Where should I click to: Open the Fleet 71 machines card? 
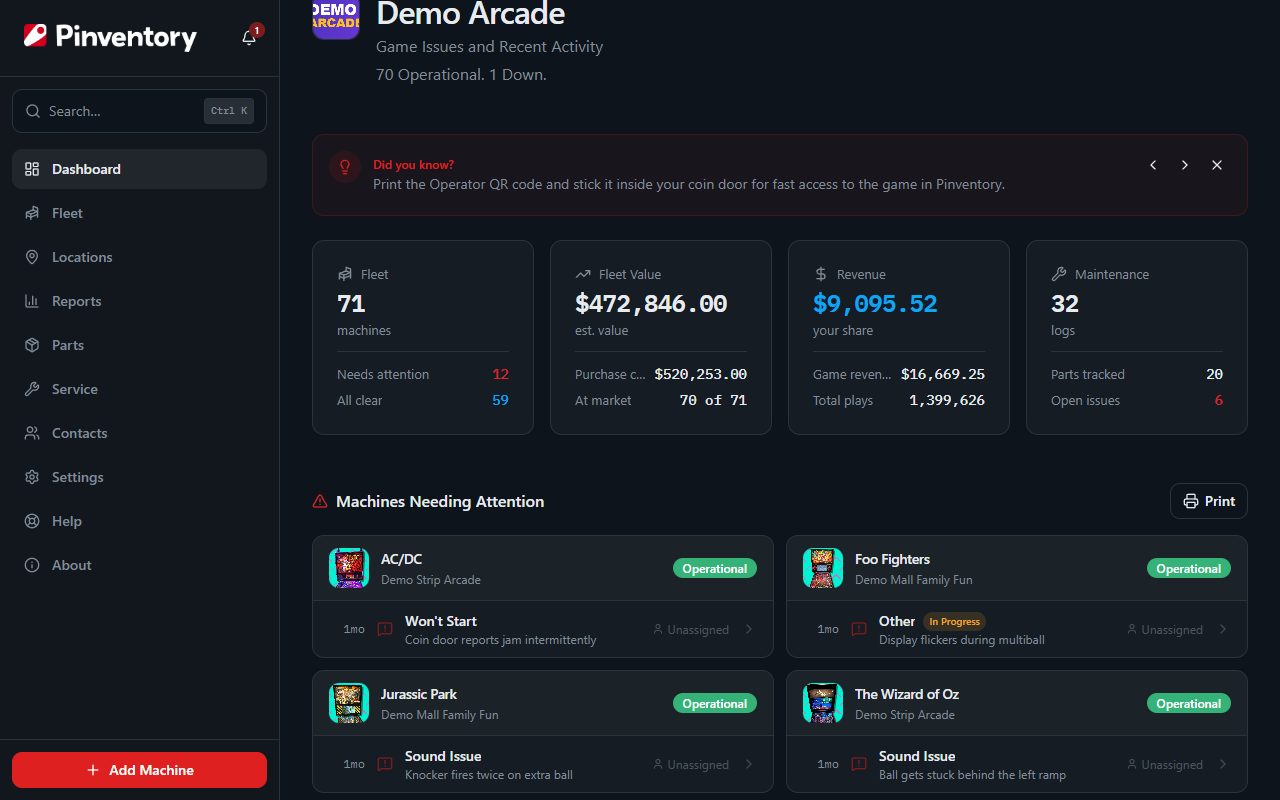[x=423, y=337]
